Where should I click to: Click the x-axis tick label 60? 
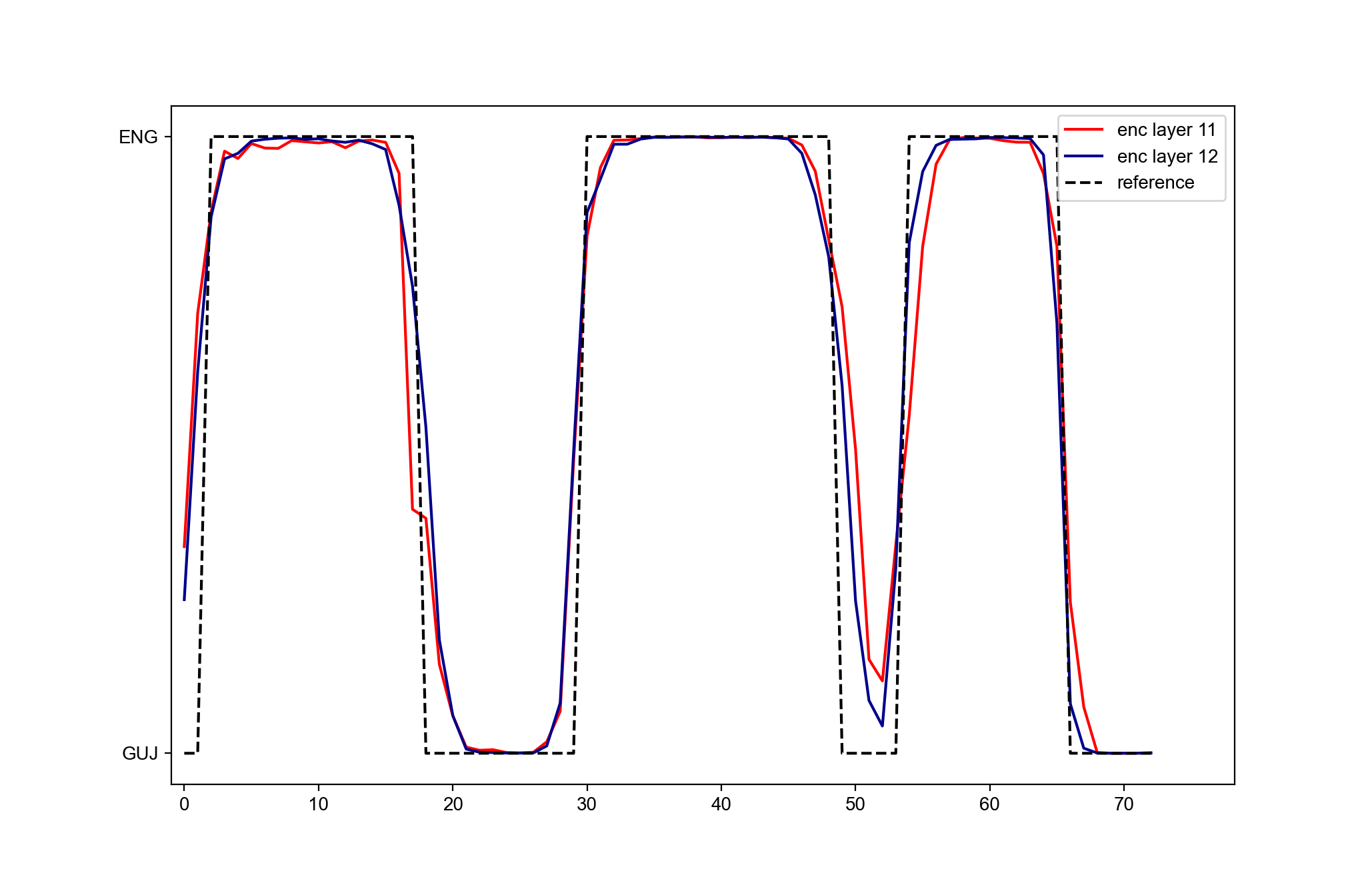pyautogui.click(x=989, y=804)
